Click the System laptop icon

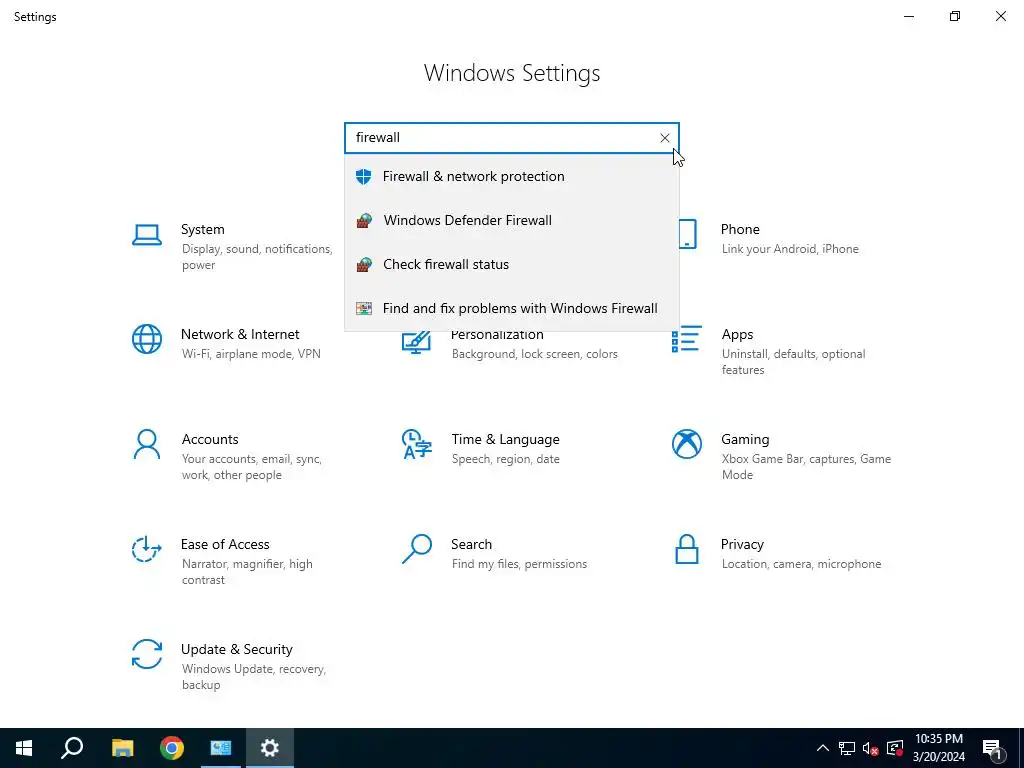pyautogui.click(x=147, y=235)
